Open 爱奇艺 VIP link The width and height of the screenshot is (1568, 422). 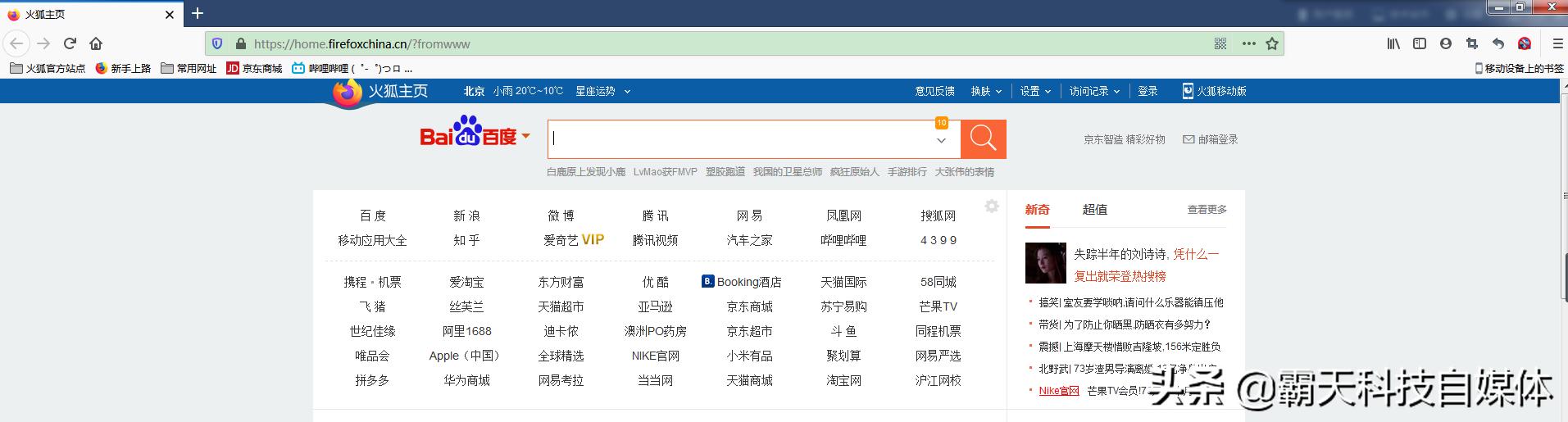point(574,240)
